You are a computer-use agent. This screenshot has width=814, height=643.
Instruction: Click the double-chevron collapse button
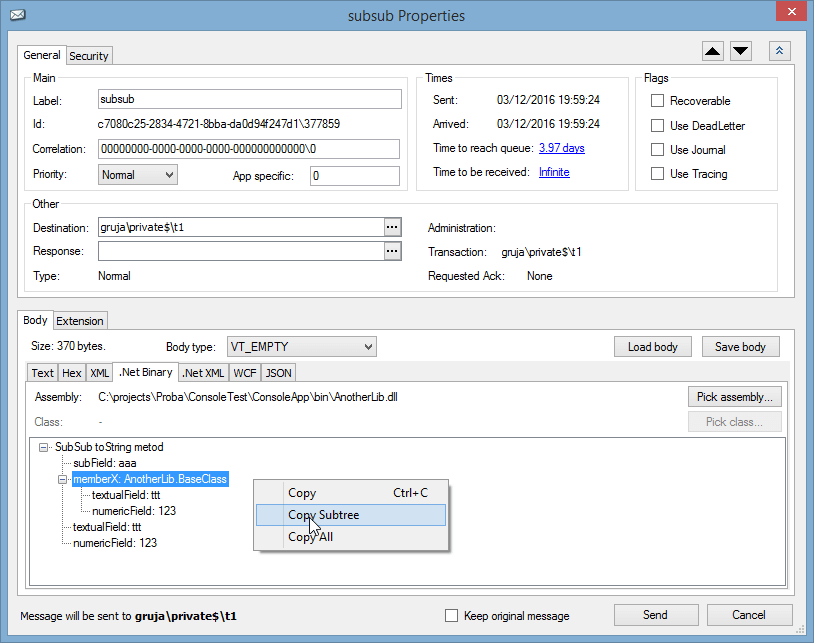pos(779,50)
